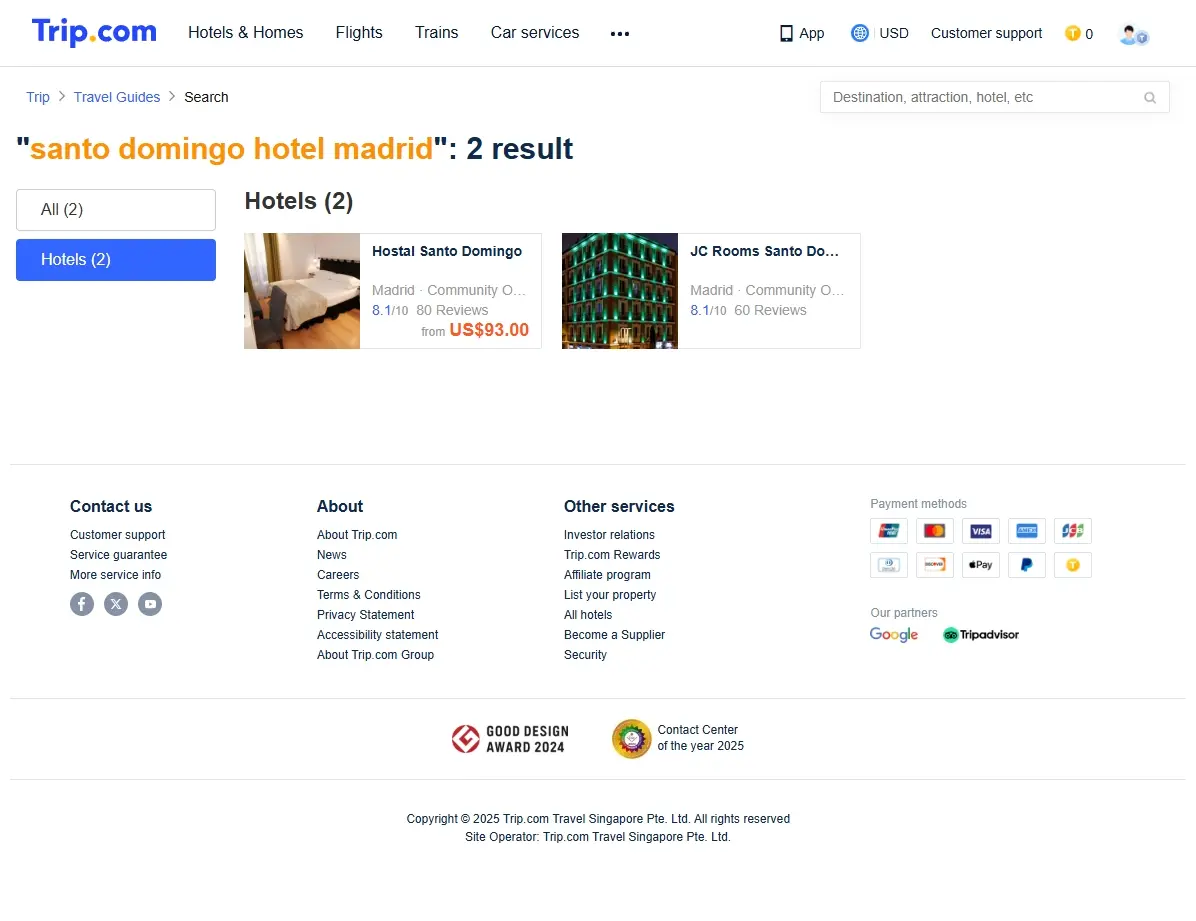Open footer Customer support link

point(117,535)
